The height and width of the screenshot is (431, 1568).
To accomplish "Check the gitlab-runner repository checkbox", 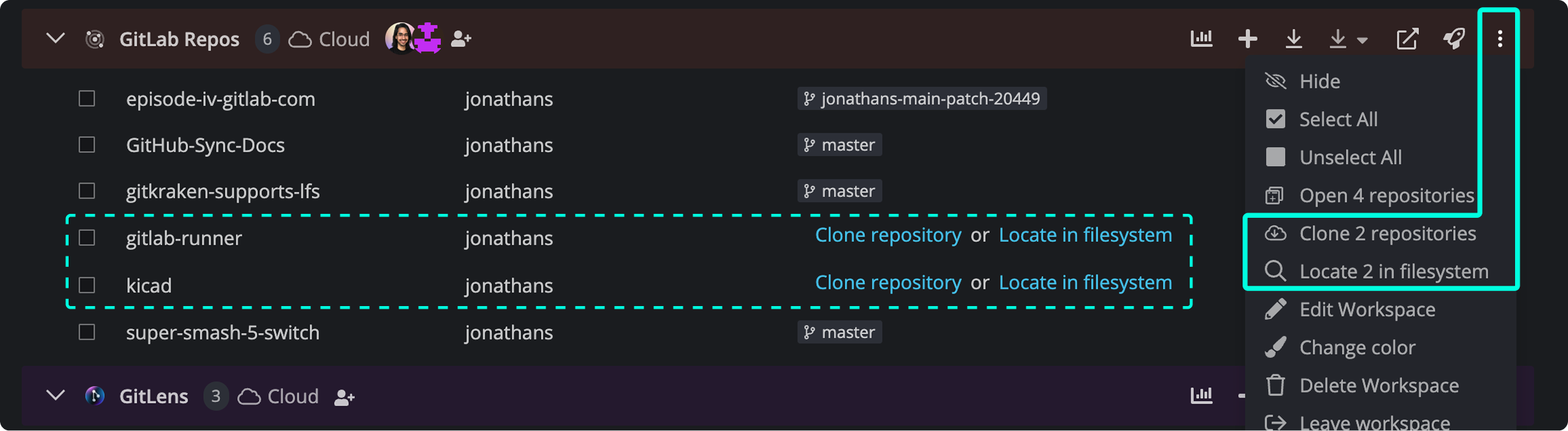I will (x=87, y=237).
